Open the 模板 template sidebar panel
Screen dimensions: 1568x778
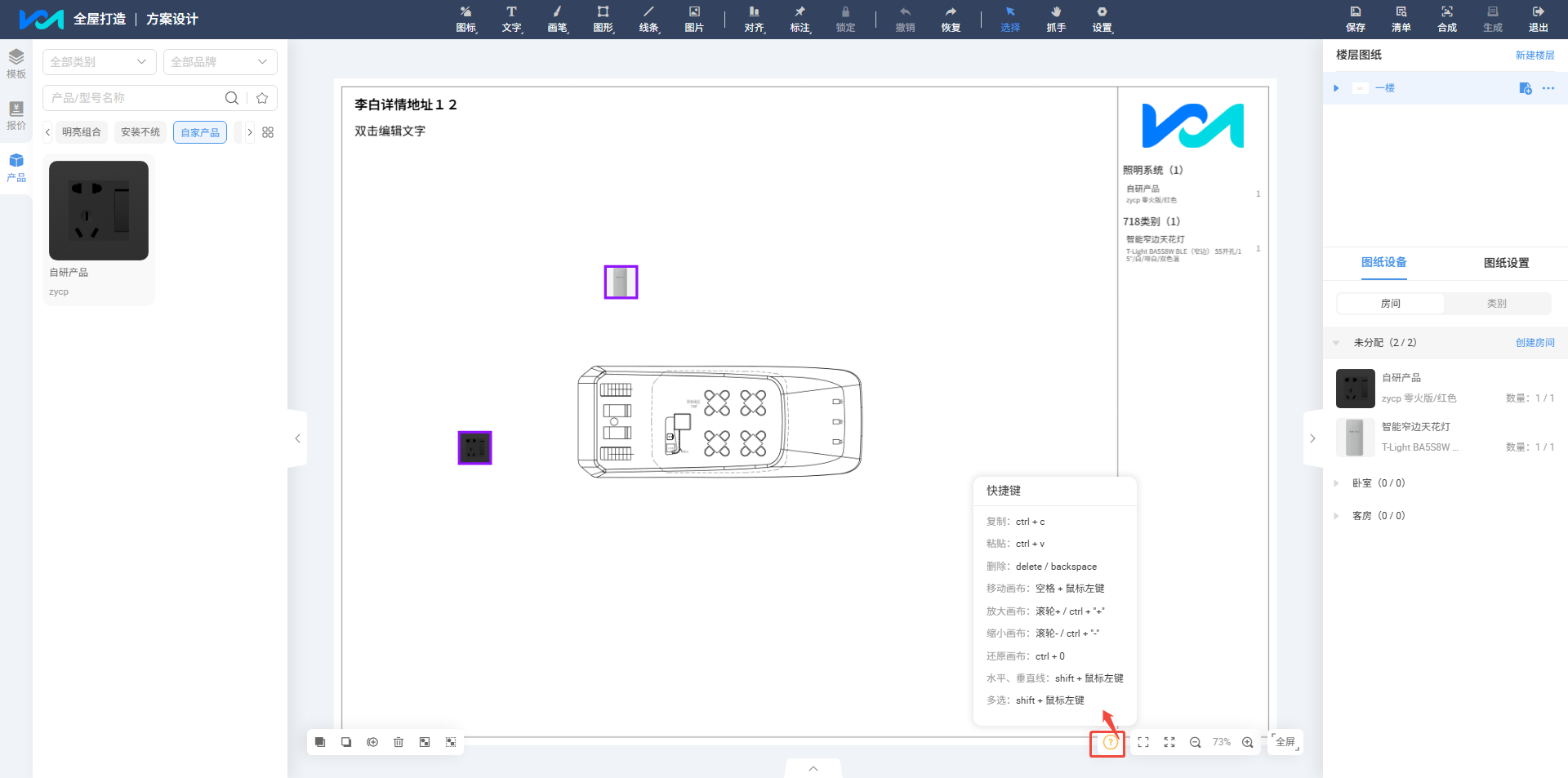click(x=16, y=64)
